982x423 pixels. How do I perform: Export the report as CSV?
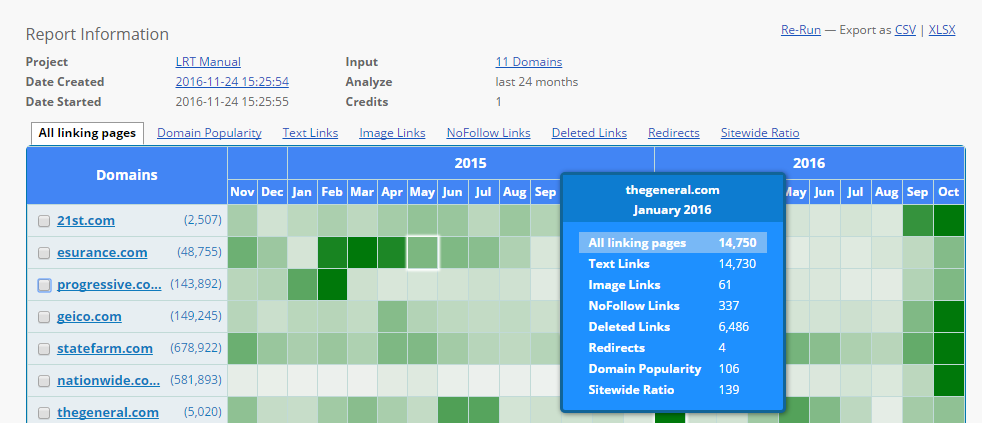(905, 29)
